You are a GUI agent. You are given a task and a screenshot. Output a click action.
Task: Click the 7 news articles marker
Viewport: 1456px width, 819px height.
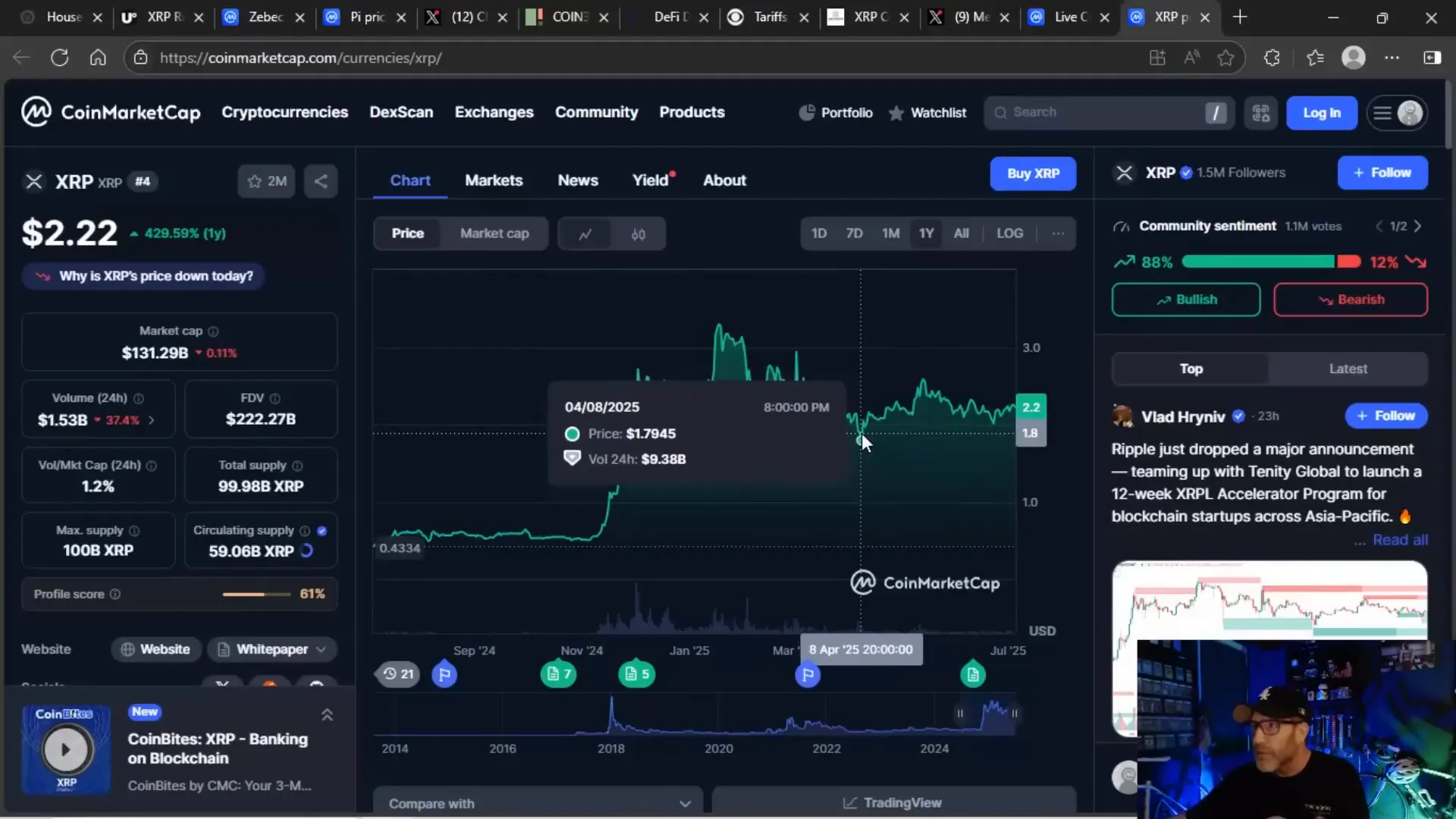[x=558, y=673]
